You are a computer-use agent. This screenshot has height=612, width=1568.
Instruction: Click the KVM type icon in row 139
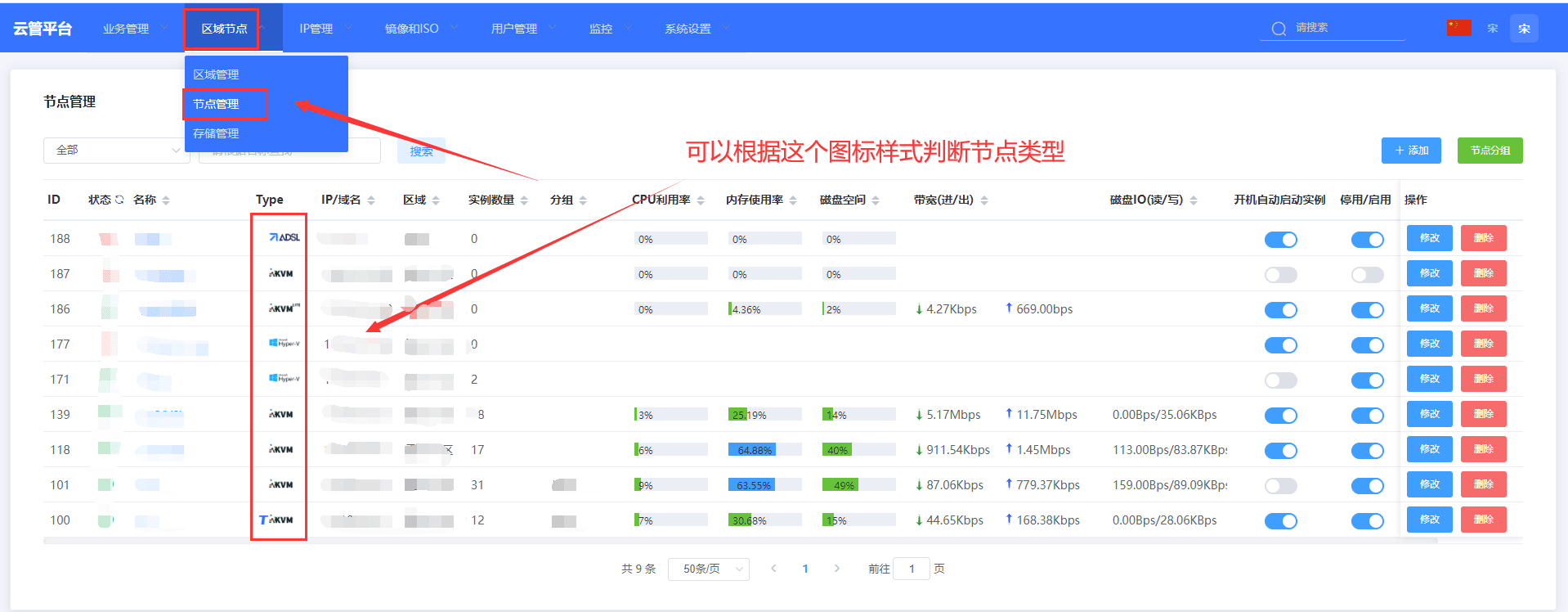click(x=281, y=414)
